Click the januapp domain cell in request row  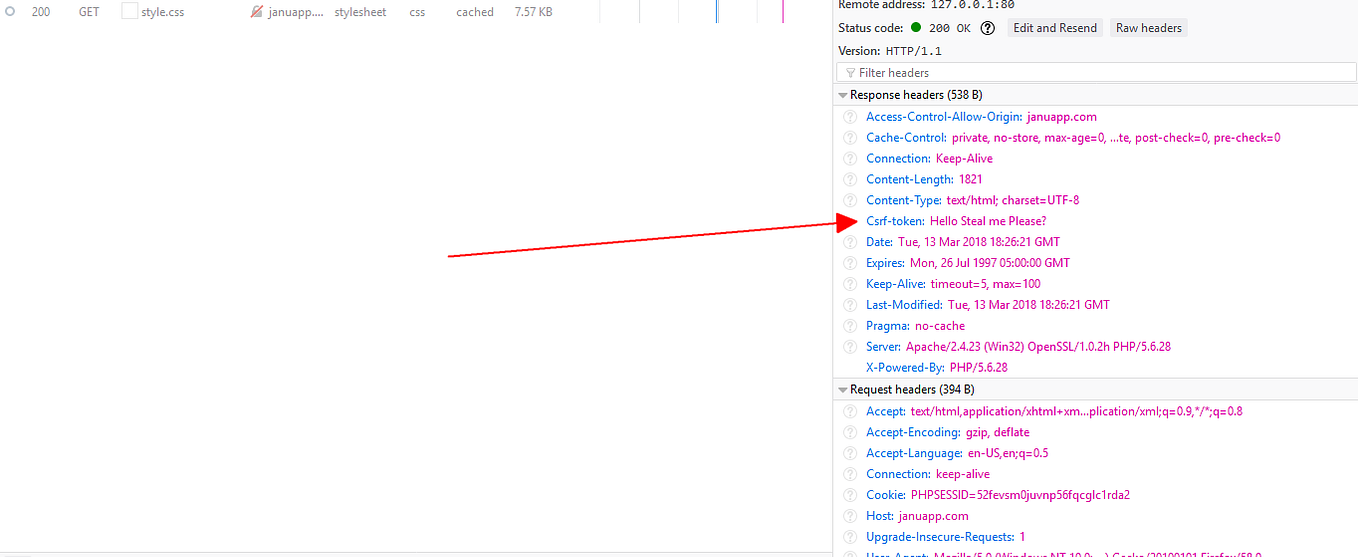click(x=296, y=12)
